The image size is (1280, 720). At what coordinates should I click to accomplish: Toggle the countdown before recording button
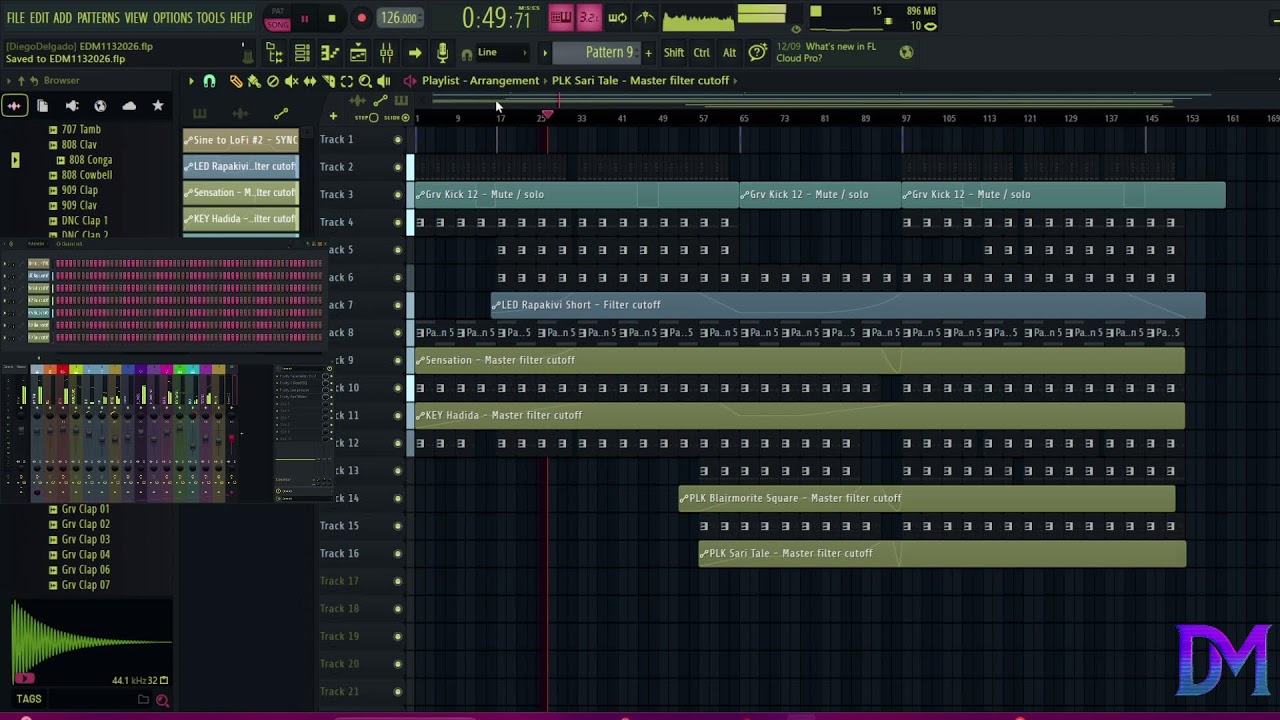coord(589,18)
